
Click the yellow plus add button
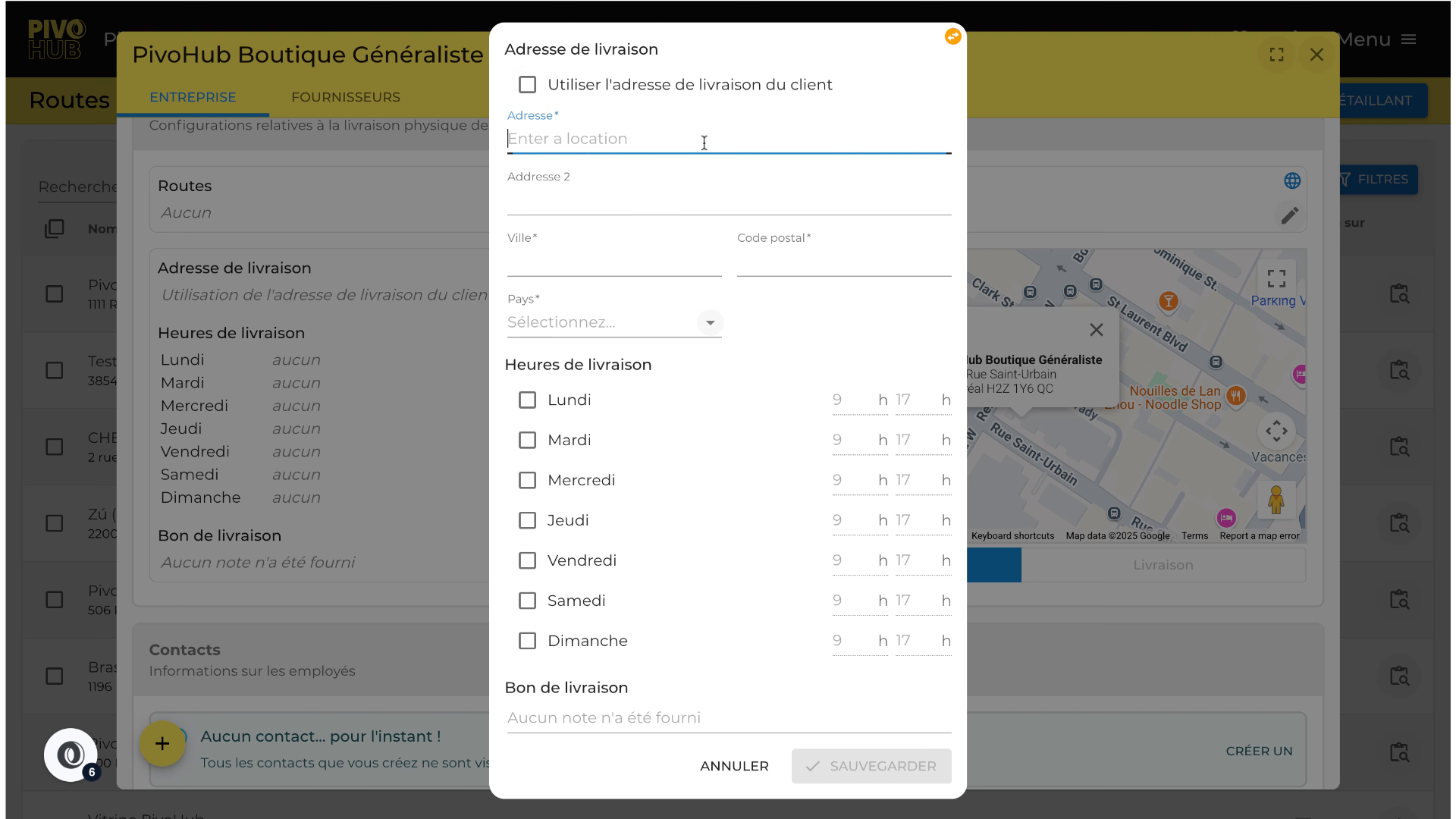162,744
